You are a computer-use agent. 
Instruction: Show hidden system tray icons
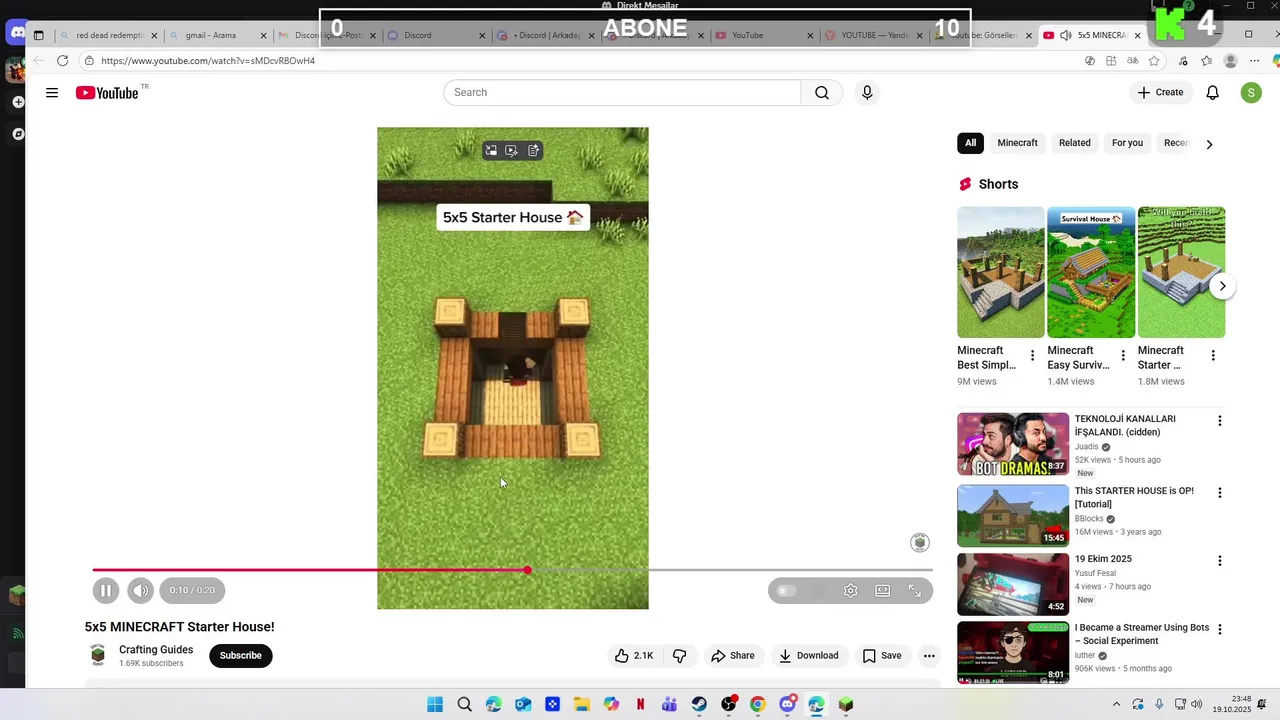(x=1116, y=705)
